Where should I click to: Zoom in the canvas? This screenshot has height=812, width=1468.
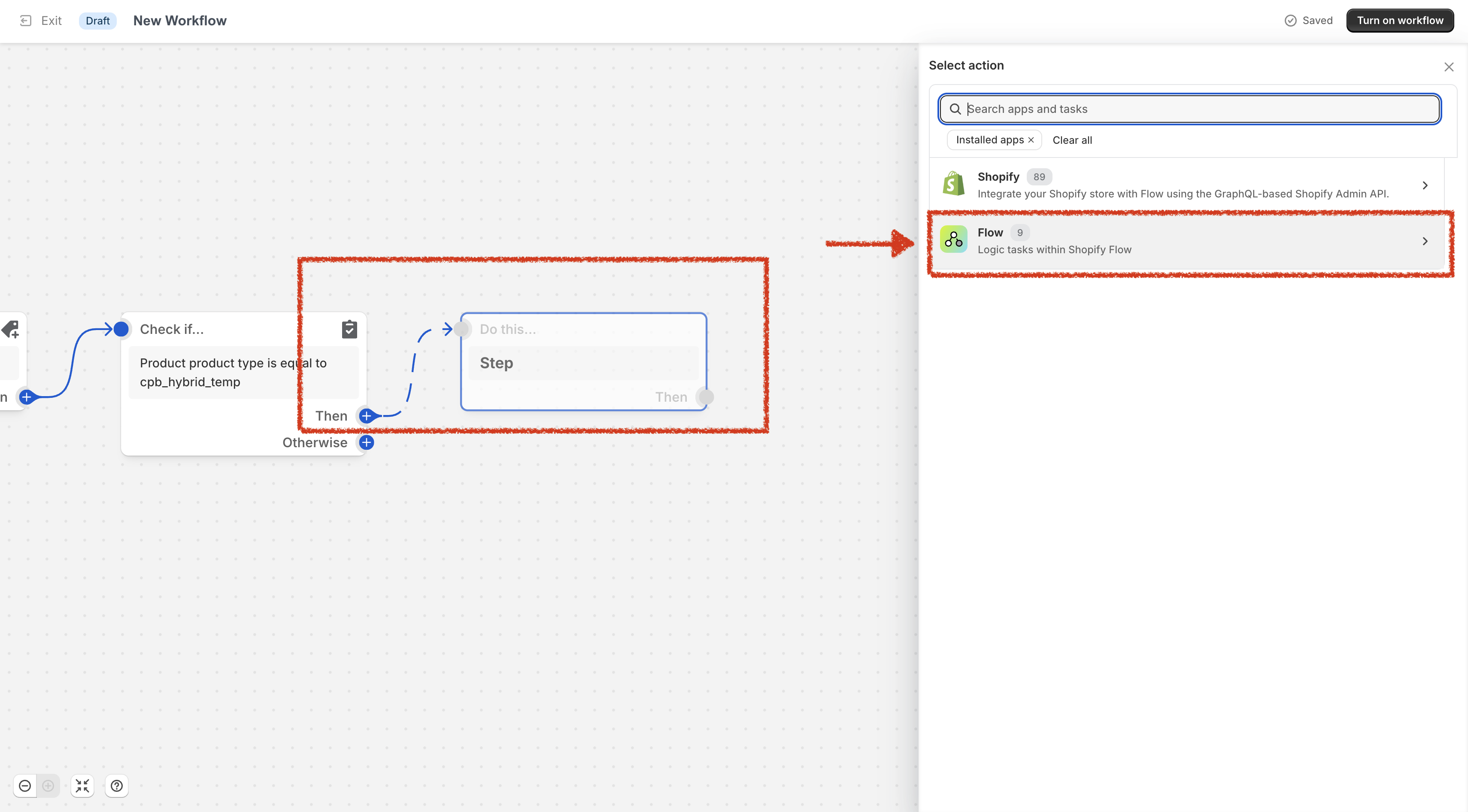coord(49,787)
